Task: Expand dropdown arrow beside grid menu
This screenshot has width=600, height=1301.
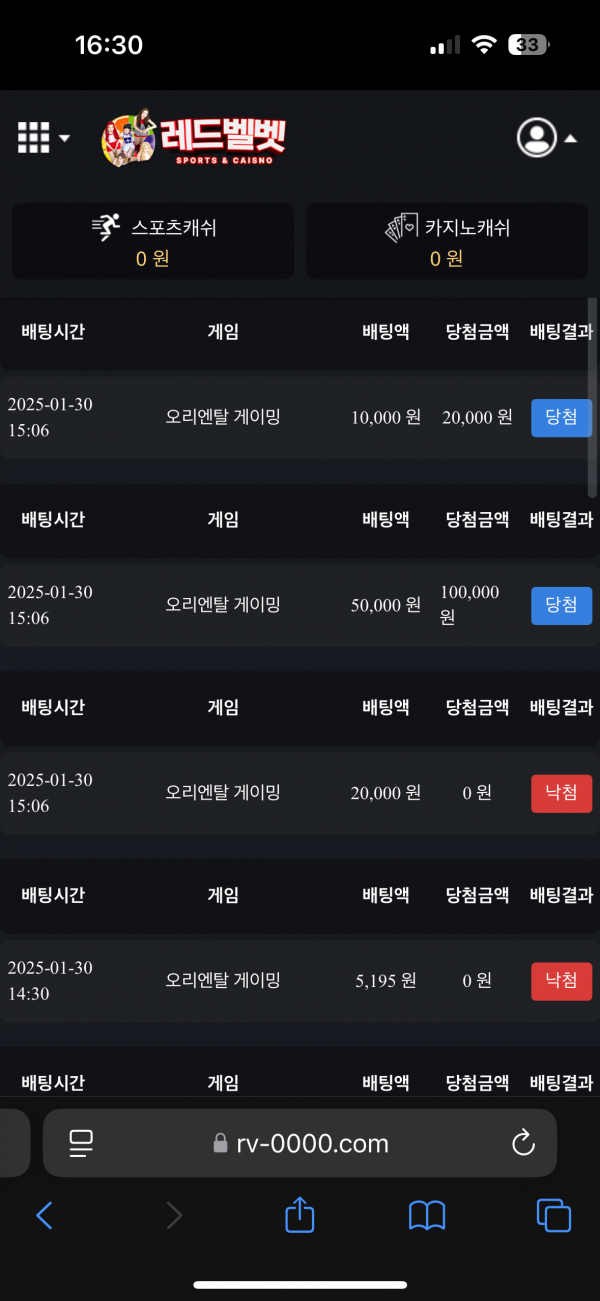Action: 65,138
